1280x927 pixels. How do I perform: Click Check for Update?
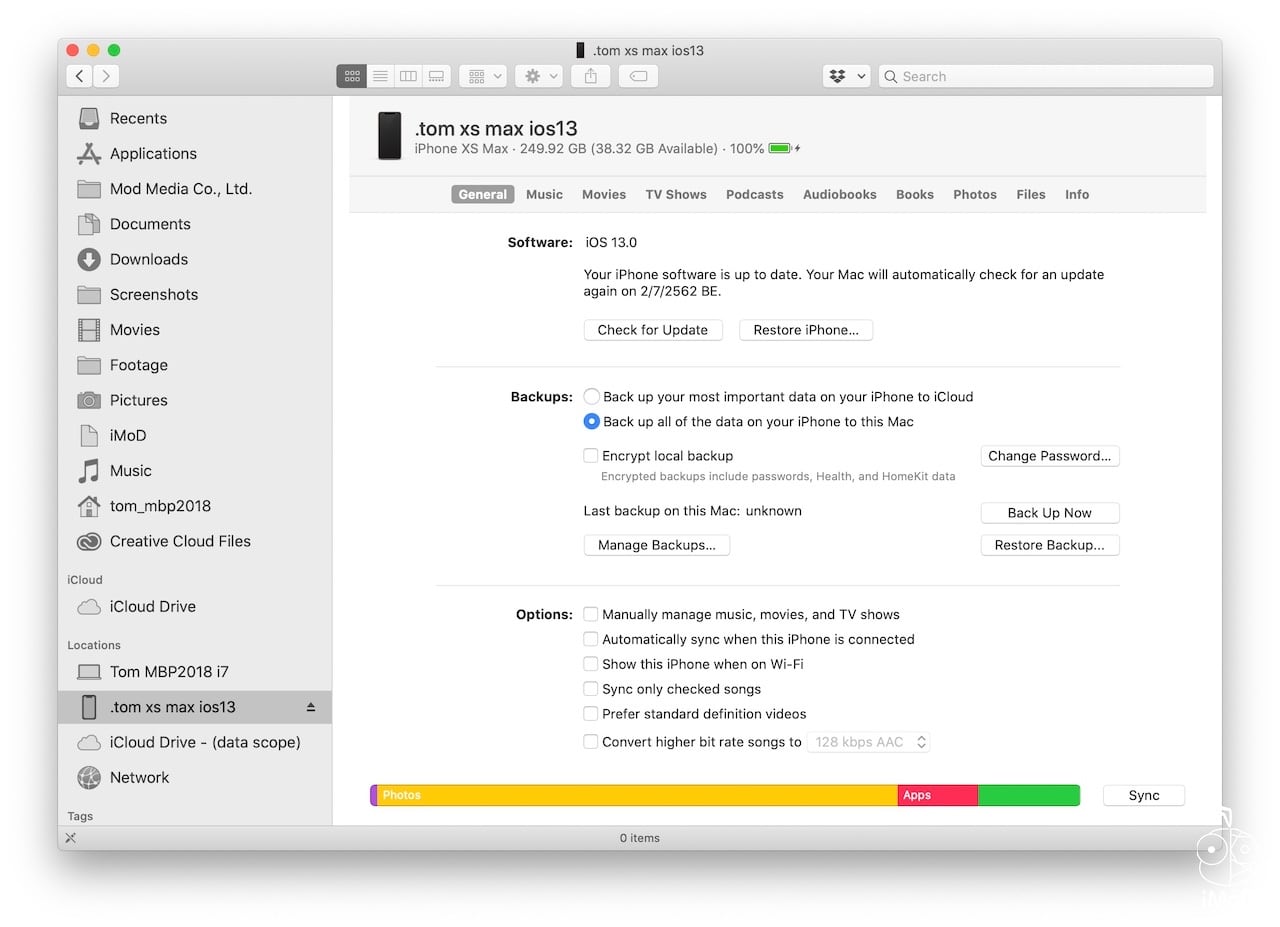click(x=653, y=329)
